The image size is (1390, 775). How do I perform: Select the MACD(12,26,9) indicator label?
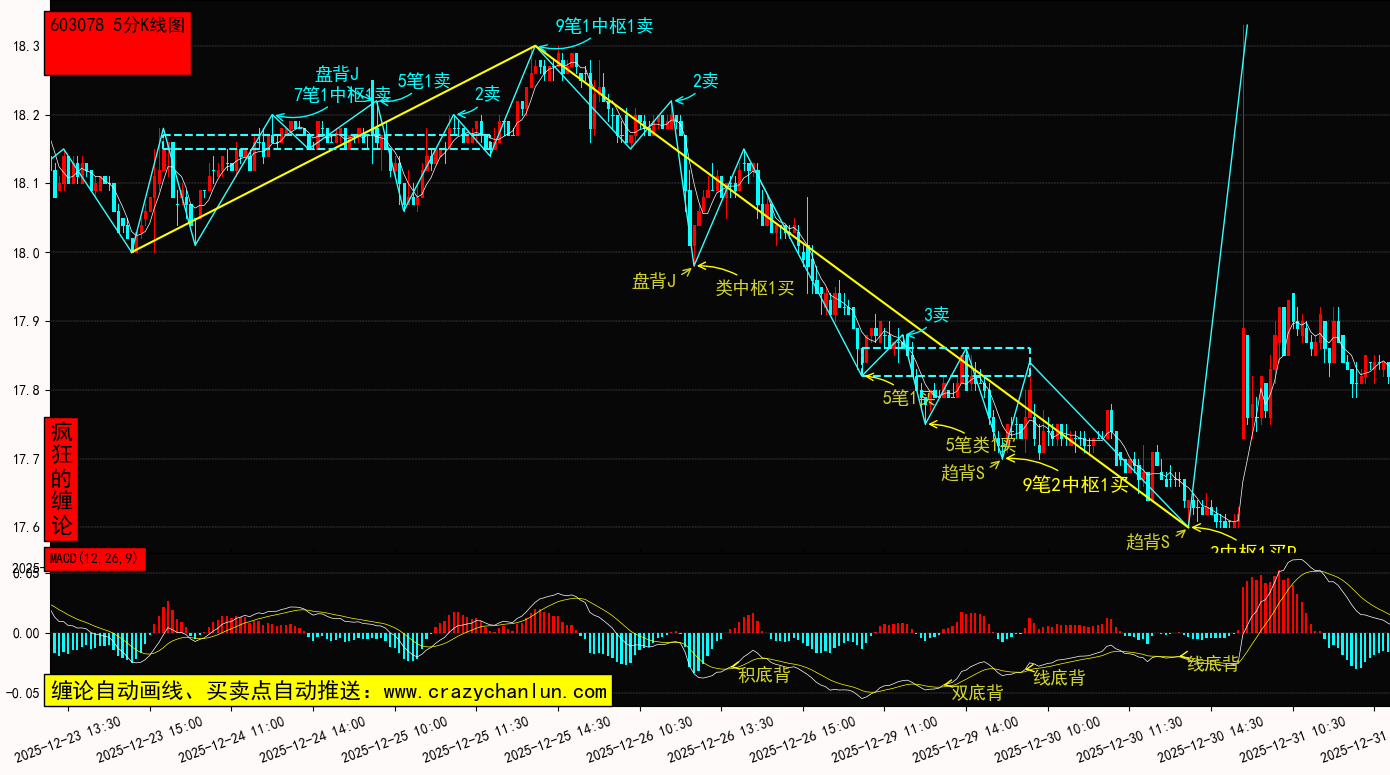point(96,558)
